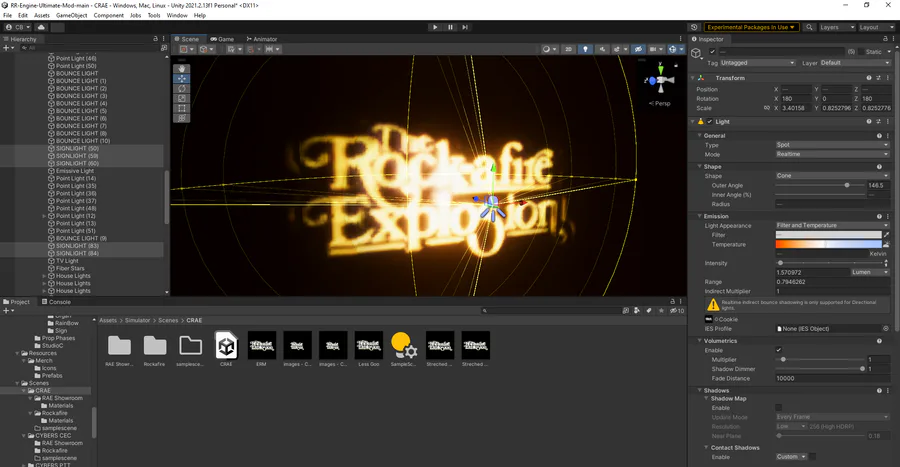This screenshot has width=900, height=467.
Task: Select the Scale tool in scene overlay
Action: pyautogui.click(x=181, y=98)
